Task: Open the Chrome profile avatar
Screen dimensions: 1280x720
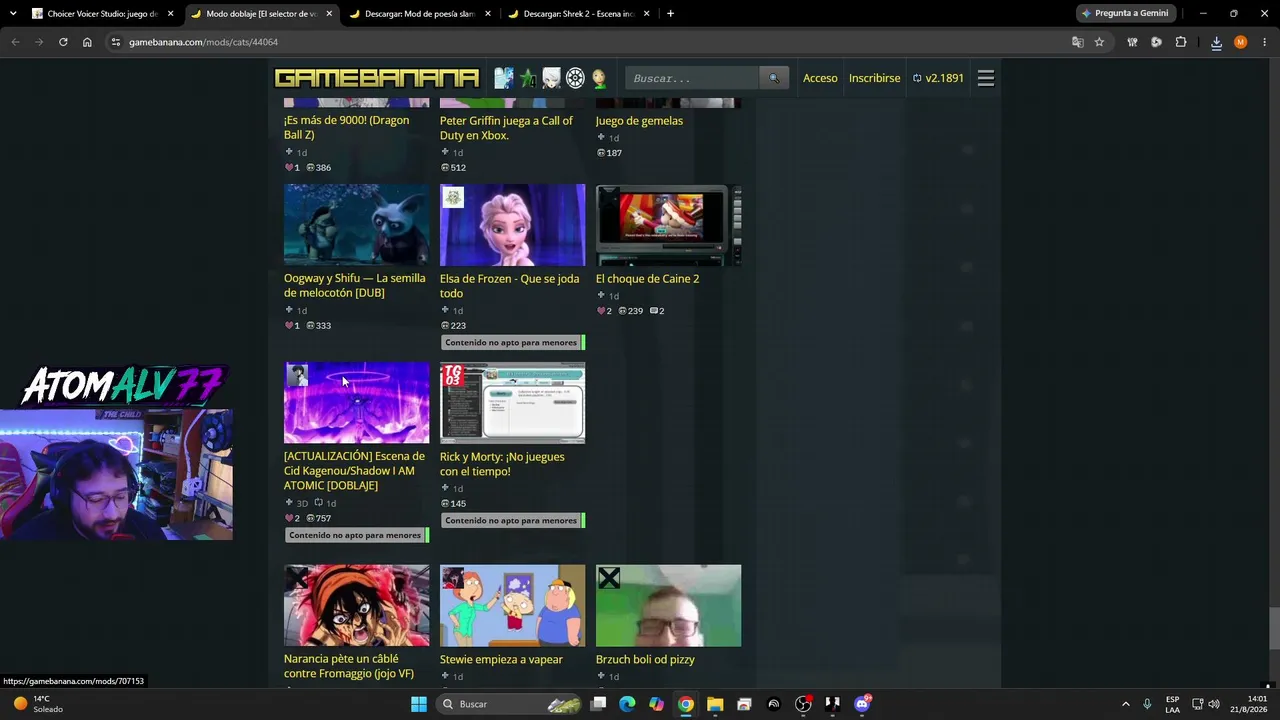Action: pyautogui.click(x=1240, y=42)
